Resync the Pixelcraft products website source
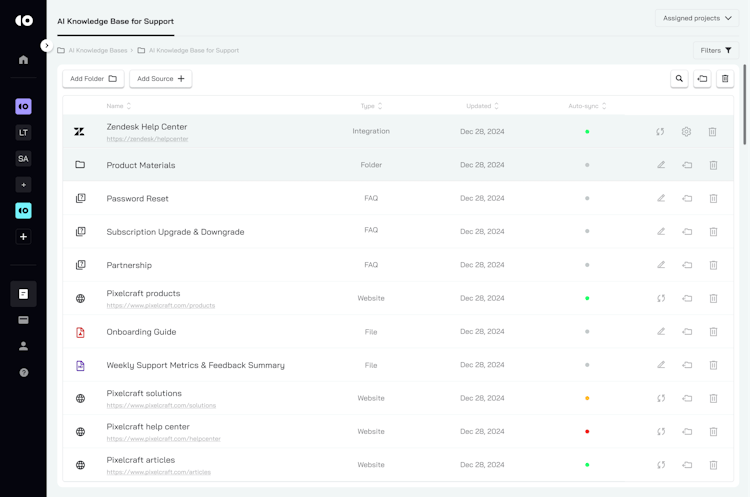 pyautogui.click(x=660, y=298)
